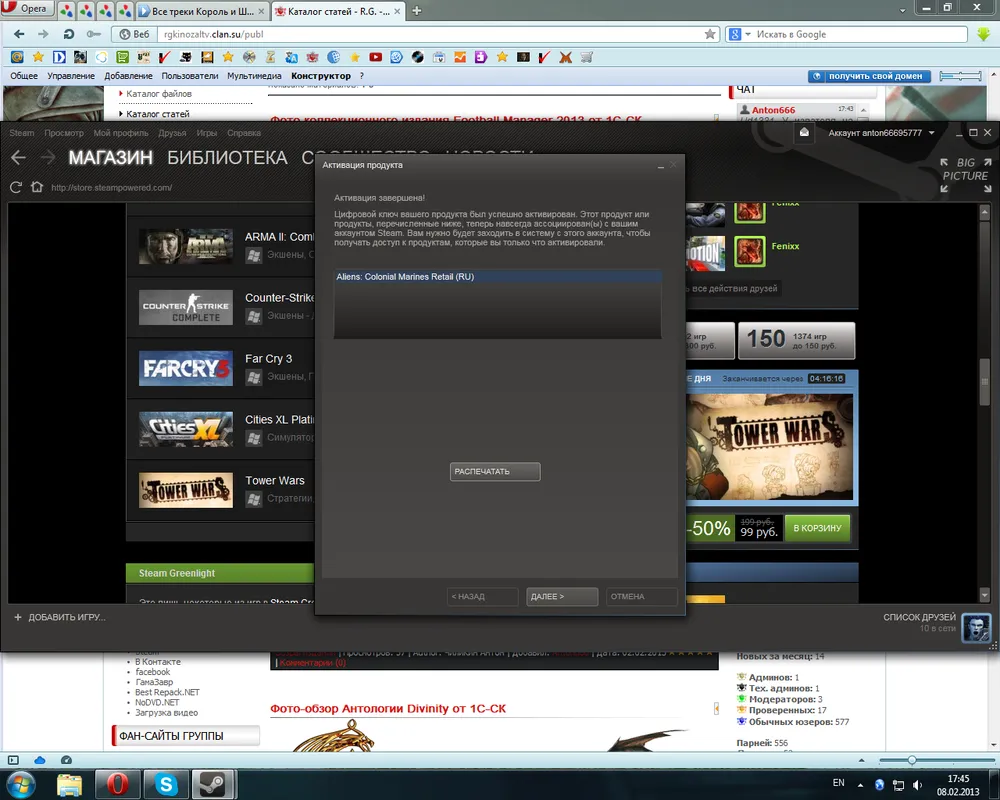Open Справка menu in Steam

point(244,133)
